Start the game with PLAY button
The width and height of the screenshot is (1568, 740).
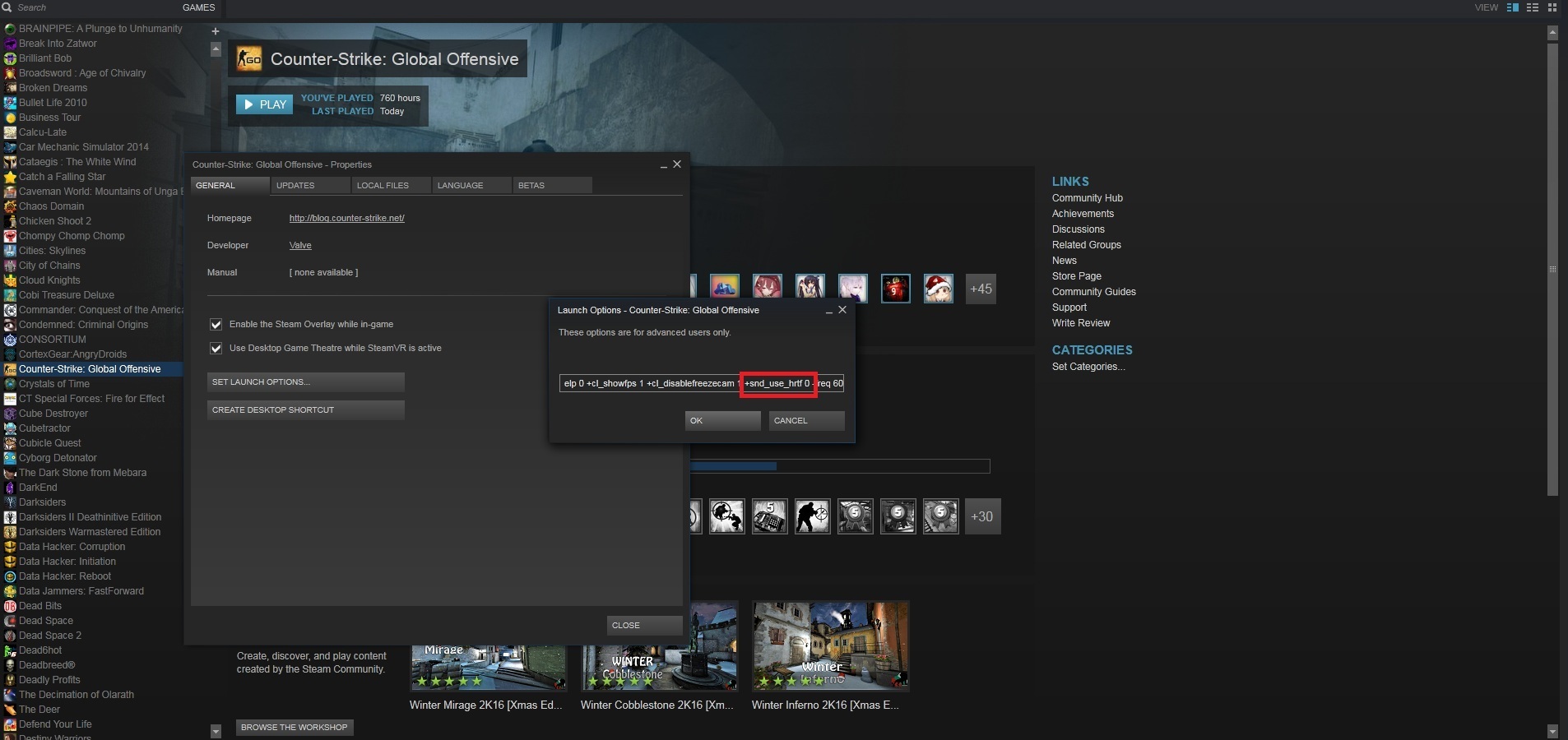[264, 104]
